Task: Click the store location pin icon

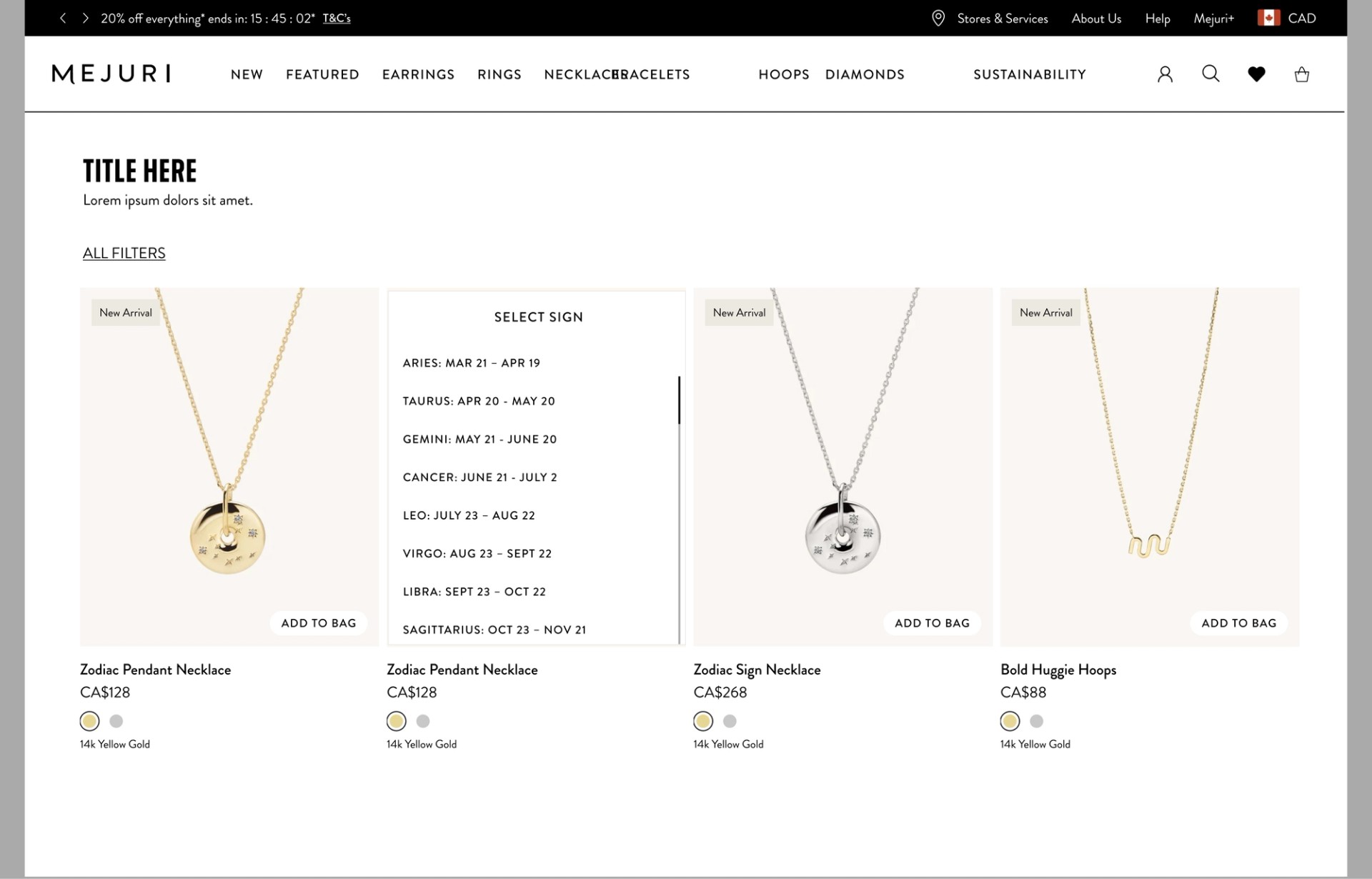Action: point(938,19)
